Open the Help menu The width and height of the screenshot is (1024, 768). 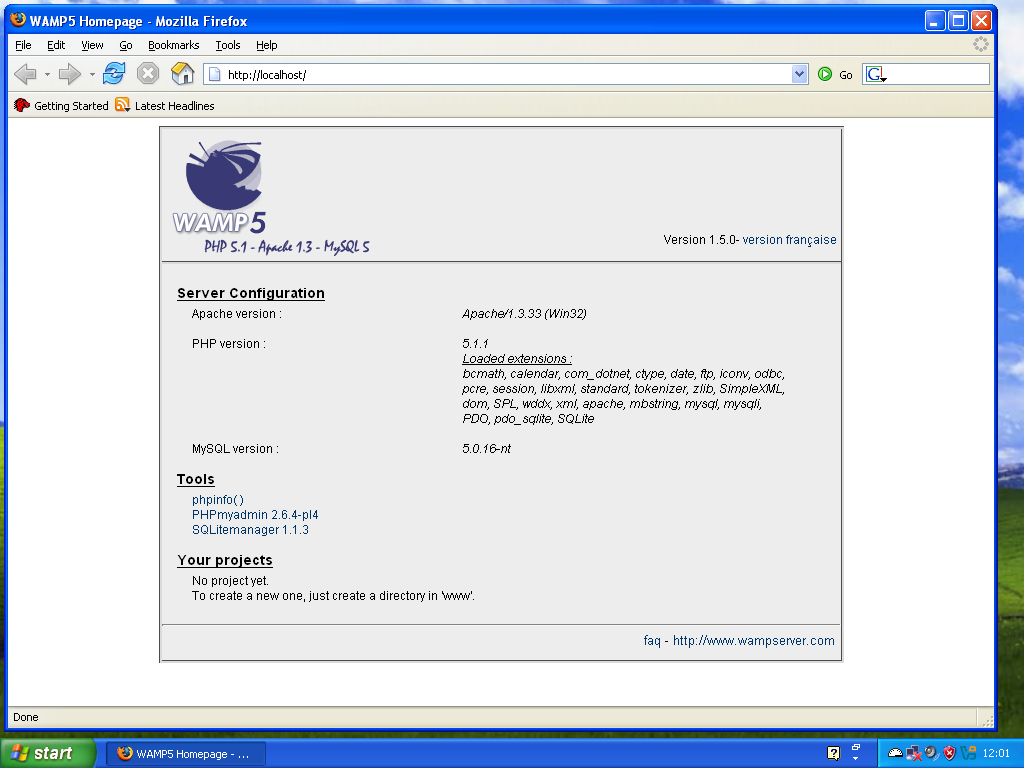click(x=266, y=45)
